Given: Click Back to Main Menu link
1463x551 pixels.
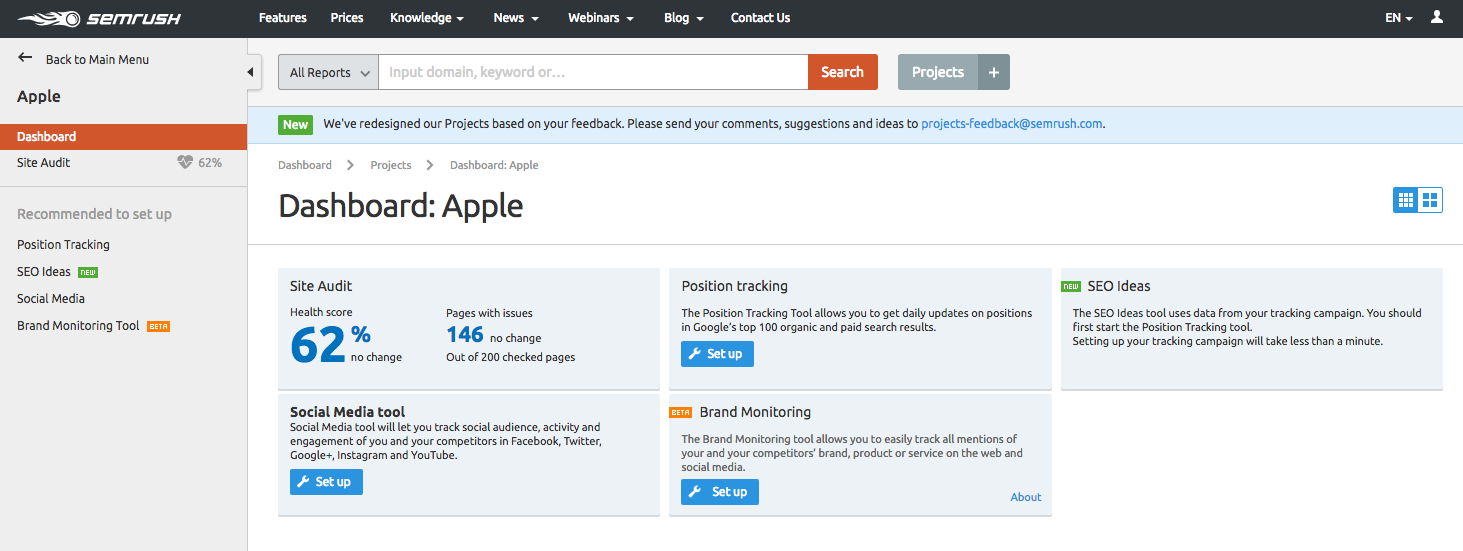Looking at the screenshot, I should click(97, 59).
